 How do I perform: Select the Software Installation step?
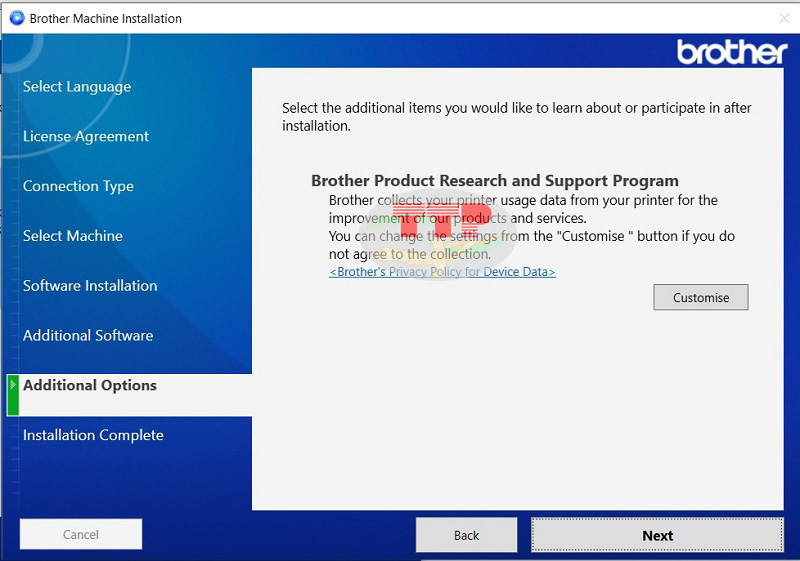(x=90, y=286)
